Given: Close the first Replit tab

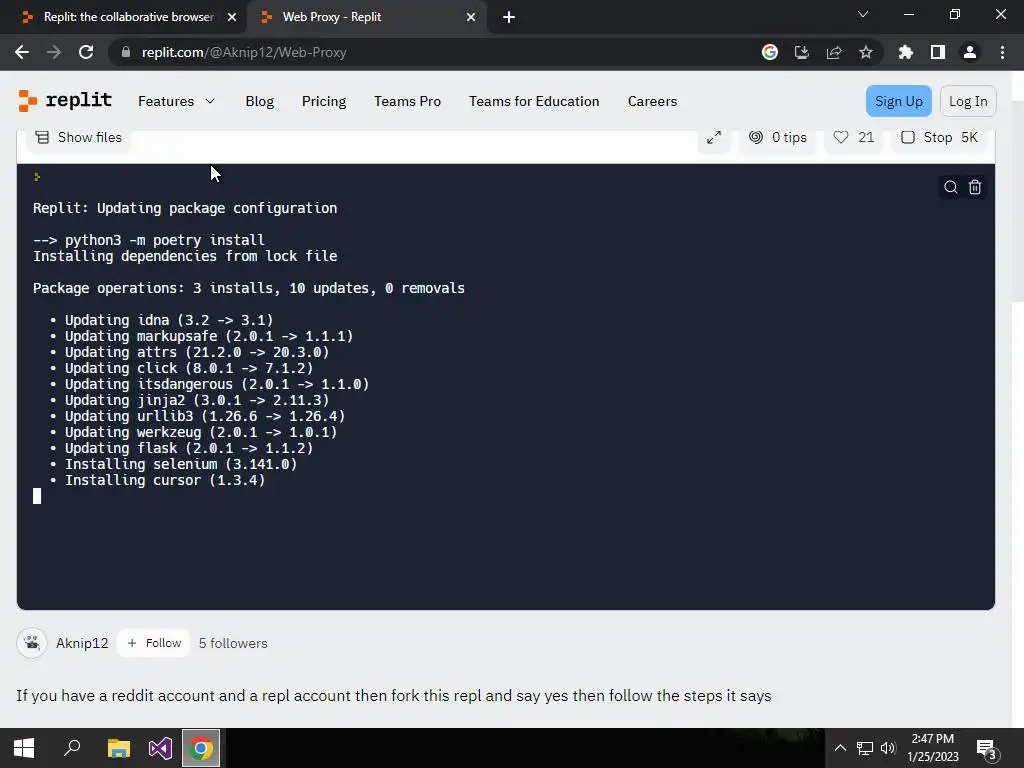Looking at the screenshot, I should tap(231, 17).
